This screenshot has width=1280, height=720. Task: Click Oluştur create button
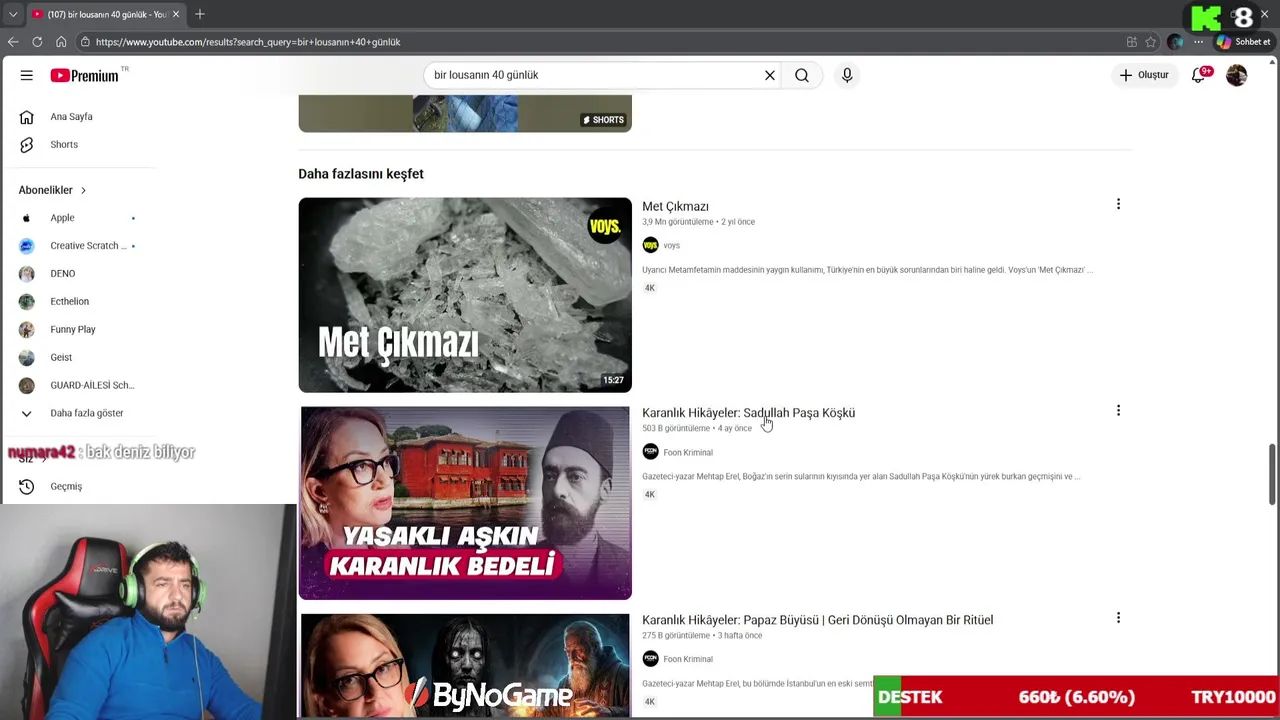point(1144,75)
